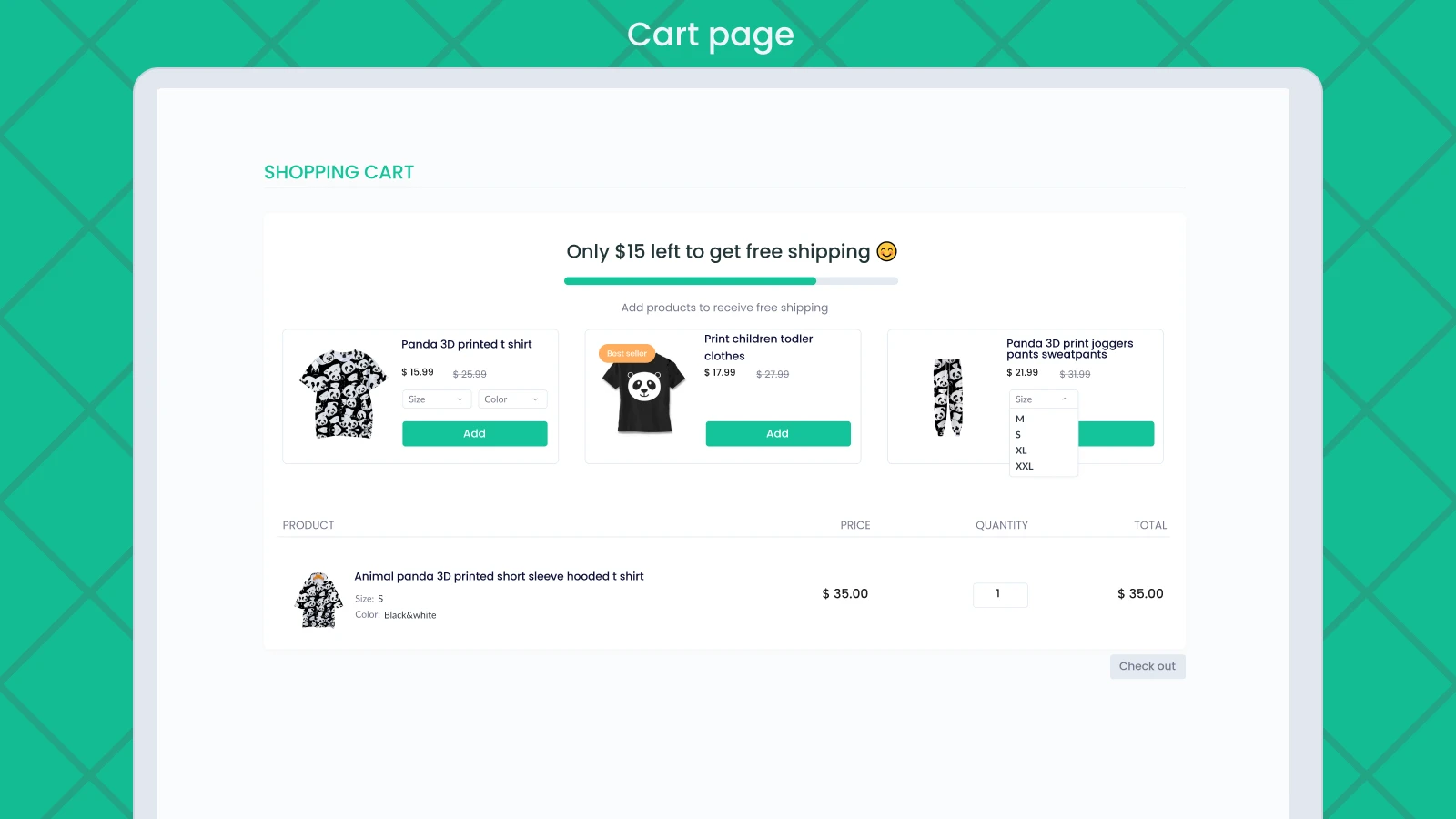Click the smiling emoji beside free shipping text
The height and width of the screenshot is (819, 1456).
[x=886, y=251]
